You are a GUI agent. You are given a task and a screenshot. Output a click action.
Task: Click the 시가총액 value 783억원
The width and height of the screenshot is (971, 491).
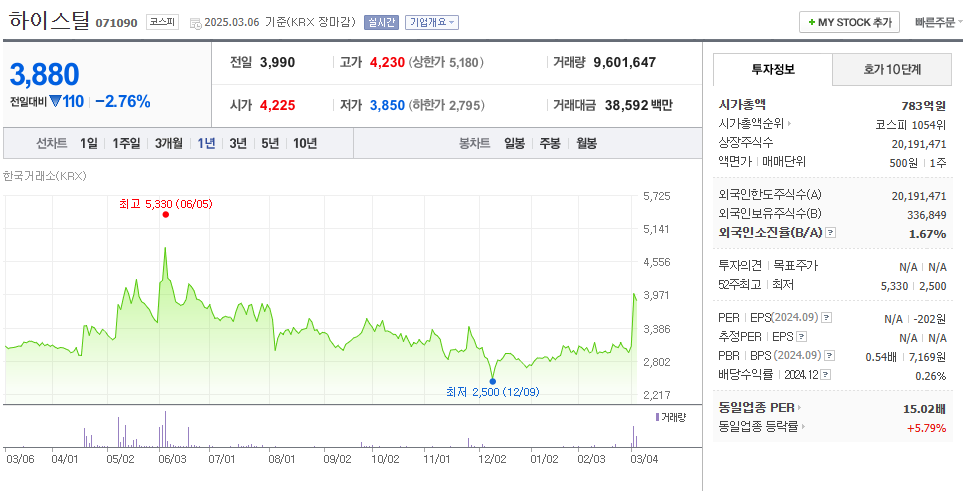tap(924, 106)
